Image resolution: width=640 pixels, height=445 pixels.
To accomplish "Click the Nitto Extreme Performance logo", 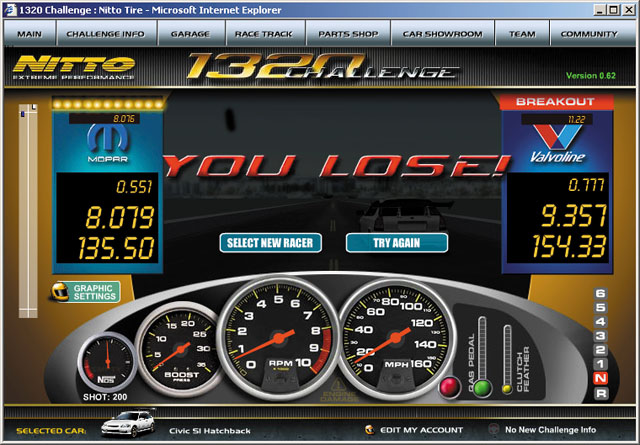I will [73, 68].
